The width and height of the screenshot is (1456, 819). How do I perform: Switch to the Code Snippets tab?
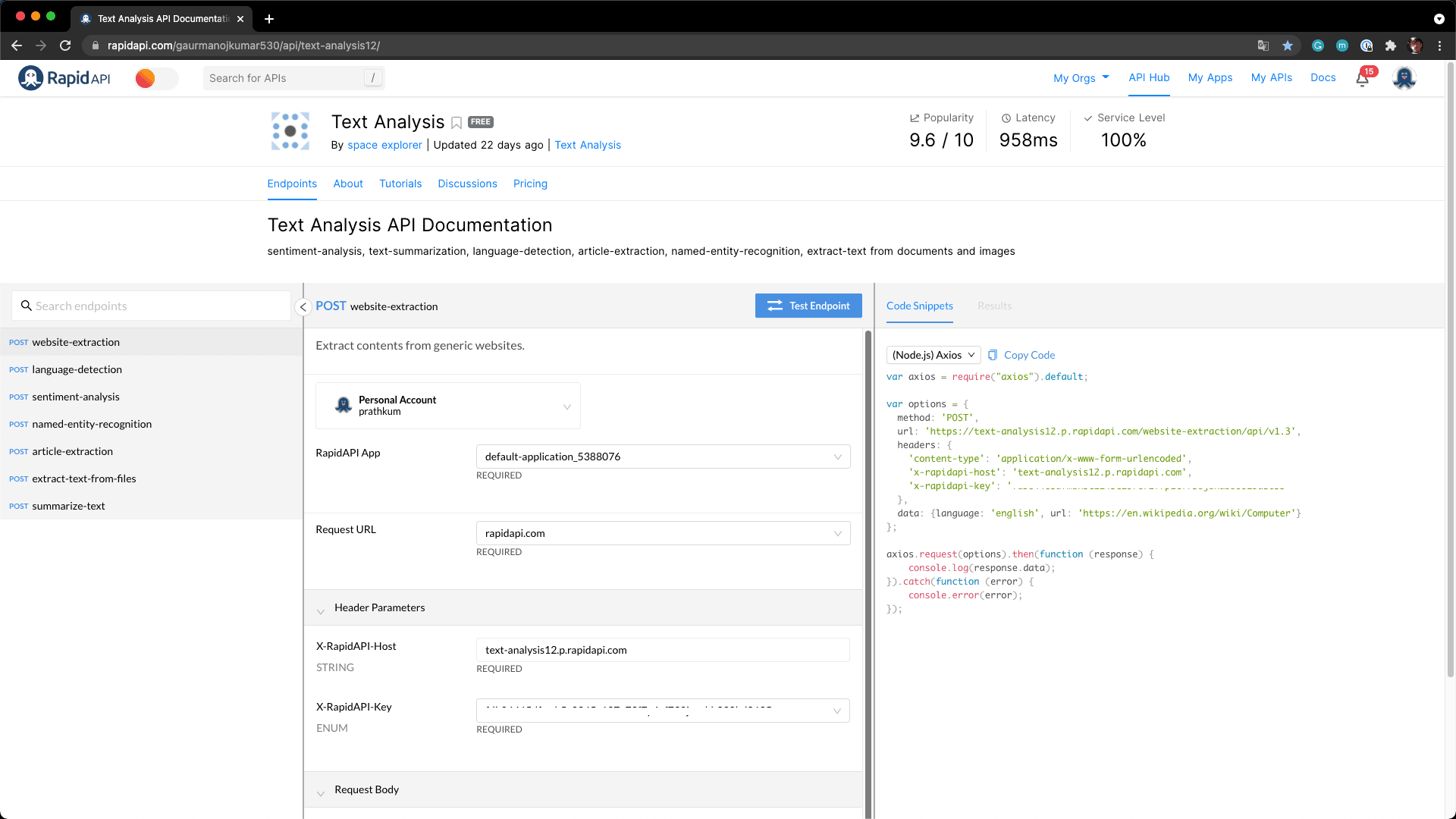pyautogui.click(x=919, y=306)
